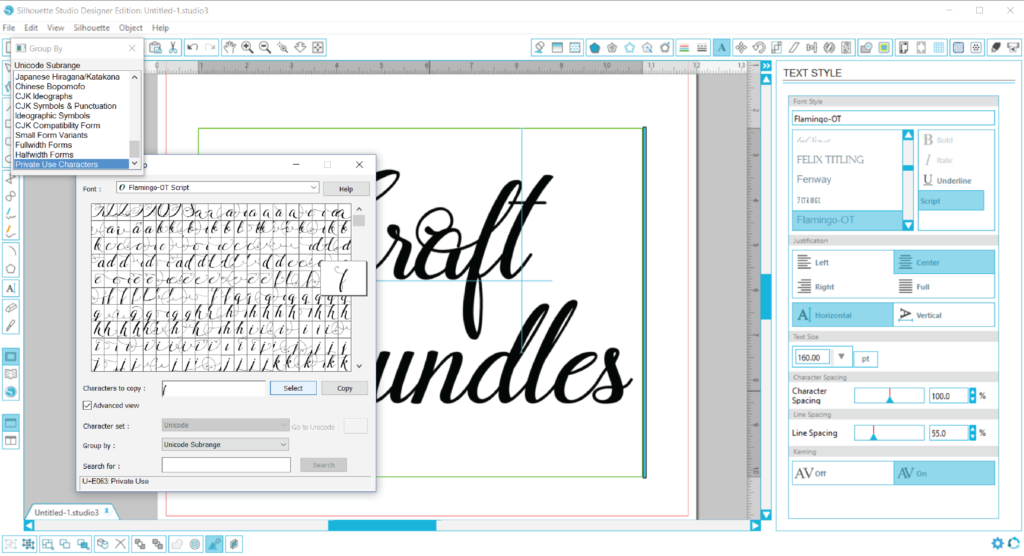
Task: Set justification to Full
Action: coord(944,286)
